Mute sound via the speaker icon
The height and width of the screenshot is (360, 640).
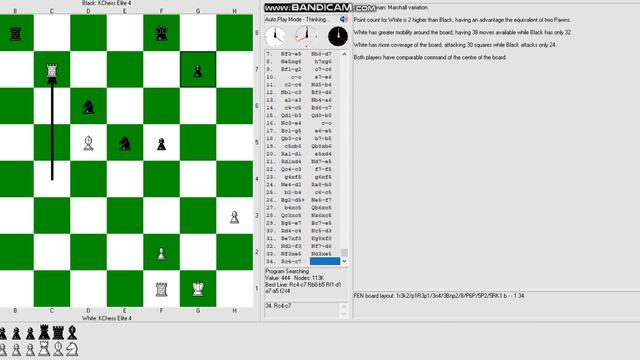(x=344, y=19)
